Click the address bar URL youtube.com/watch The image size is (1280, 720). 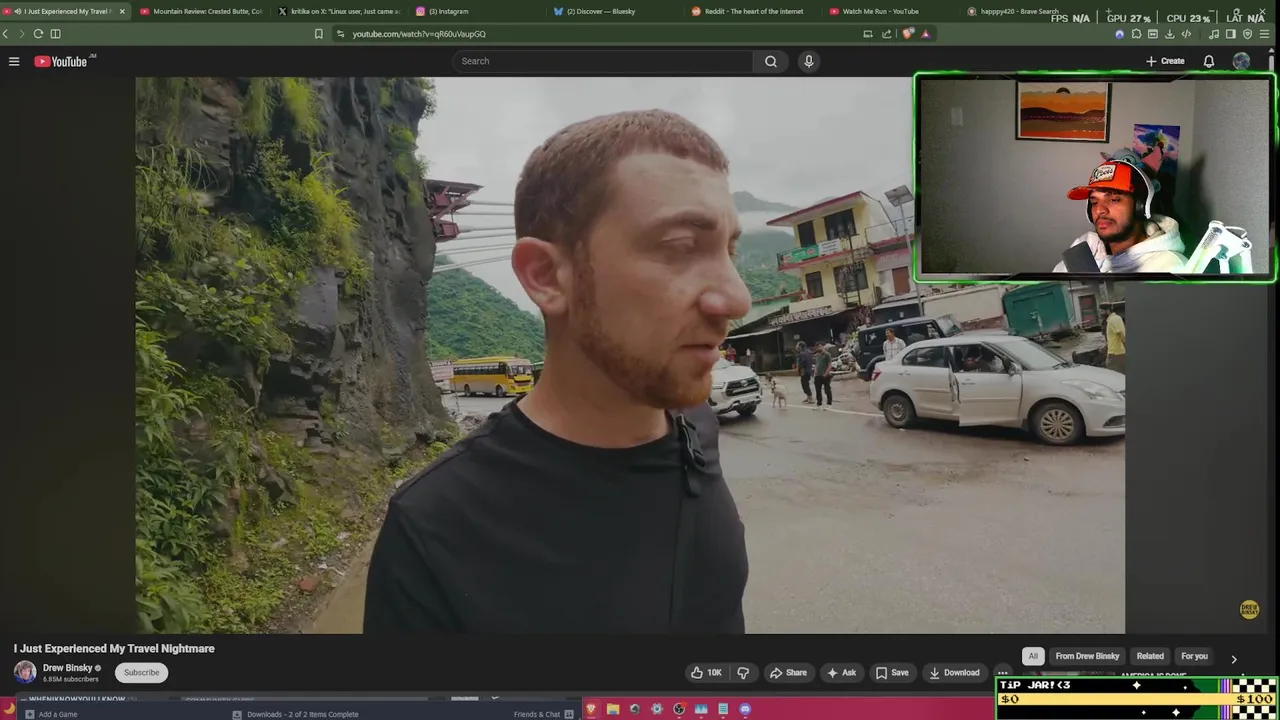419,34
